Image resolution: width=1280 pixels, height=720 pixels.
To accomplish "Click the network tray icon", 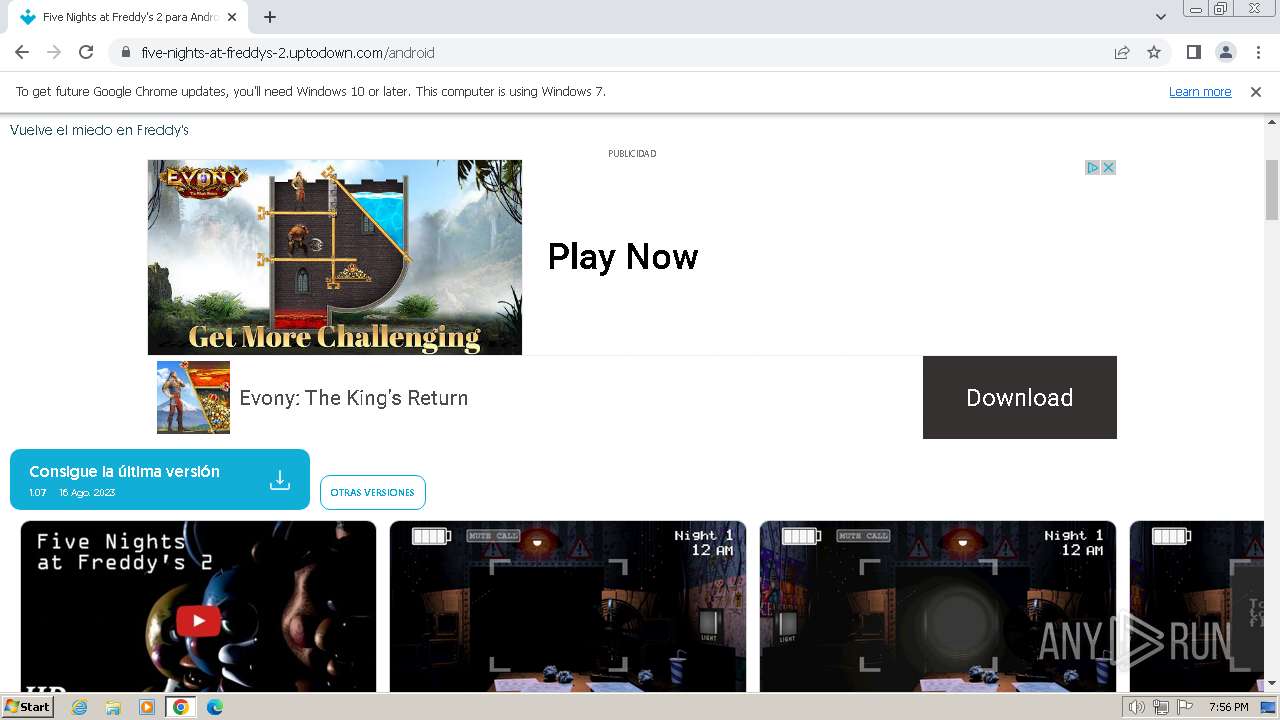I will tap(1160, 707).
